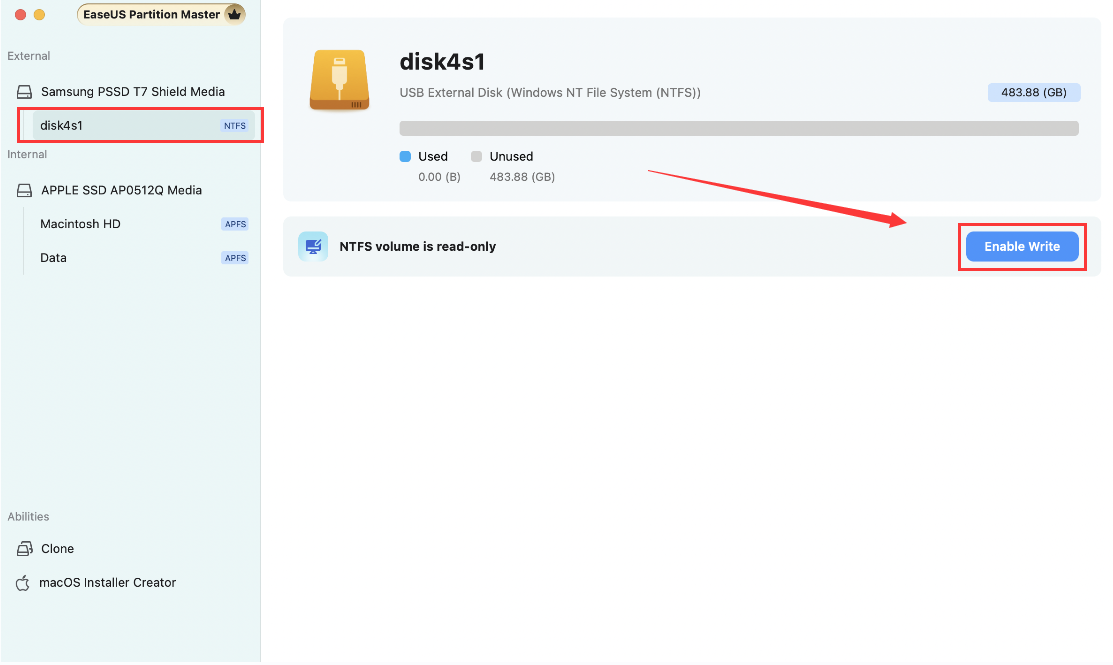
Task: Minimize window with yellow button
Action: [40, 14]
